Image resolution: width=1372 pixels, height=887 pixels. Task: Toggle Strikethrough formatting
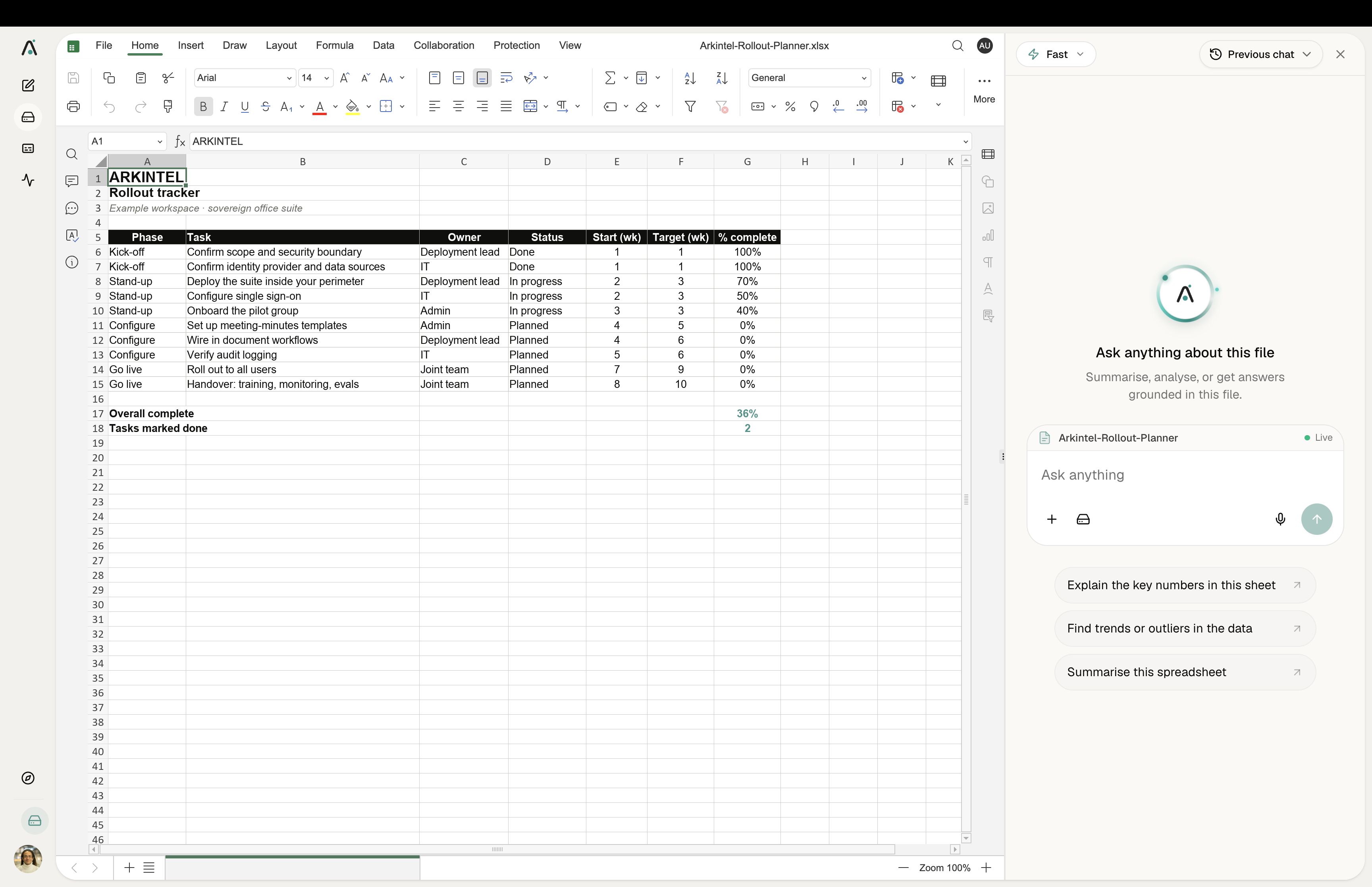tap(266, 106)
